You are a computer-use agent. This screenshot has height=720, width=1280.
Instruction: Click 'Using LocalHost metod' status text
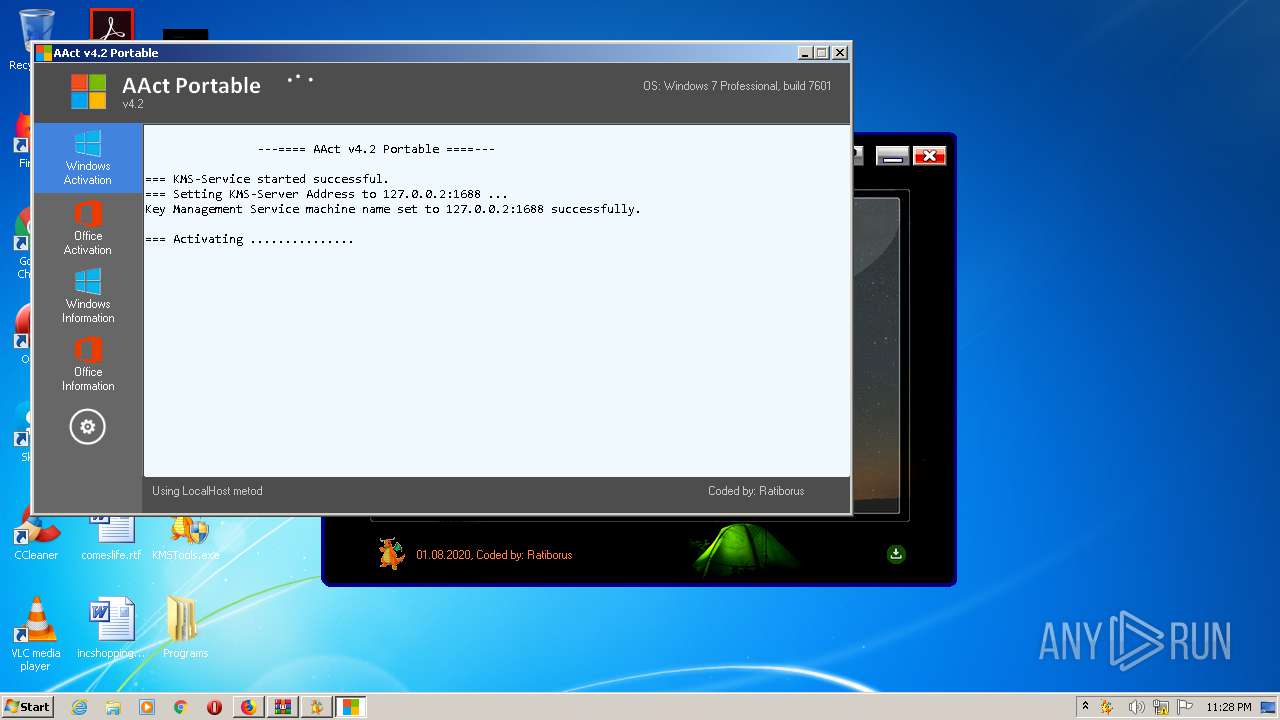tap(207, 491)
